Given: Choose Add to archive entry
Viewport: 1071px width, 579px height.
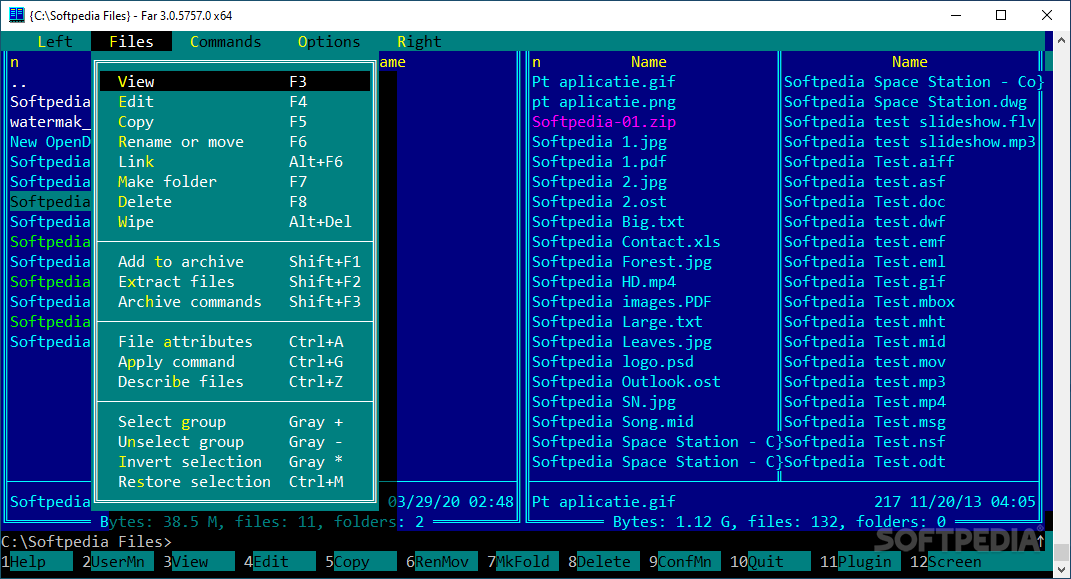Looking at the screenshot, I should (x=235, y=262).
